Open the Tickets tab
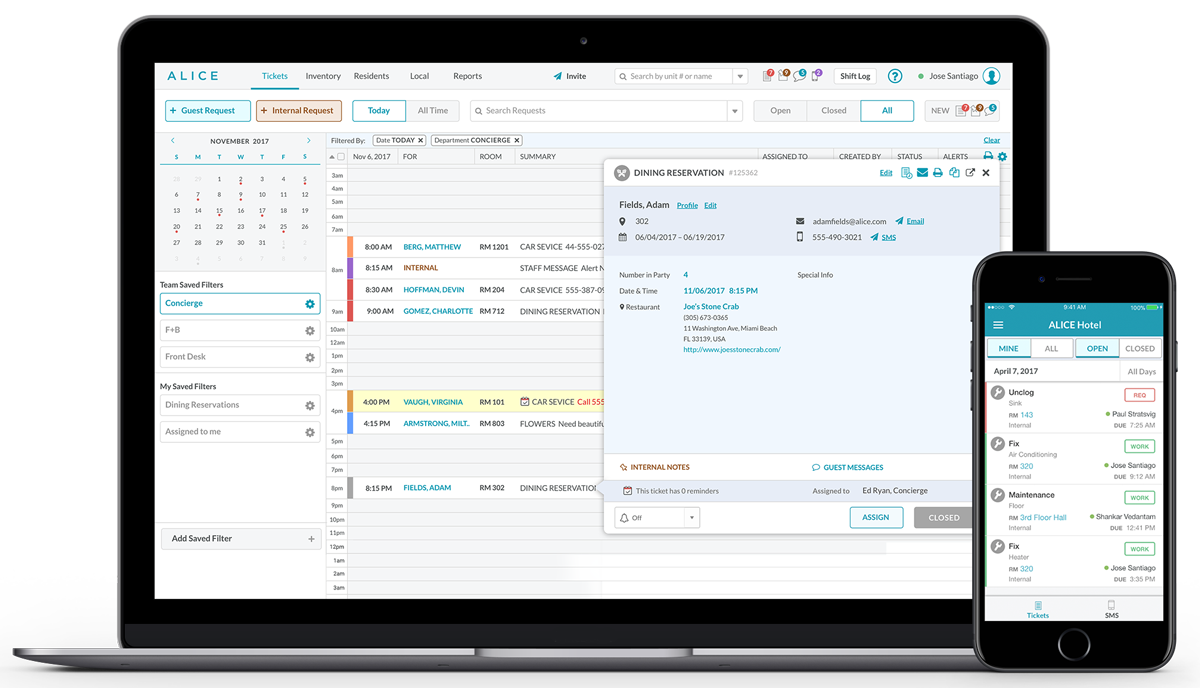Screen dimensions: 1200x688 (x=274, y=76)
